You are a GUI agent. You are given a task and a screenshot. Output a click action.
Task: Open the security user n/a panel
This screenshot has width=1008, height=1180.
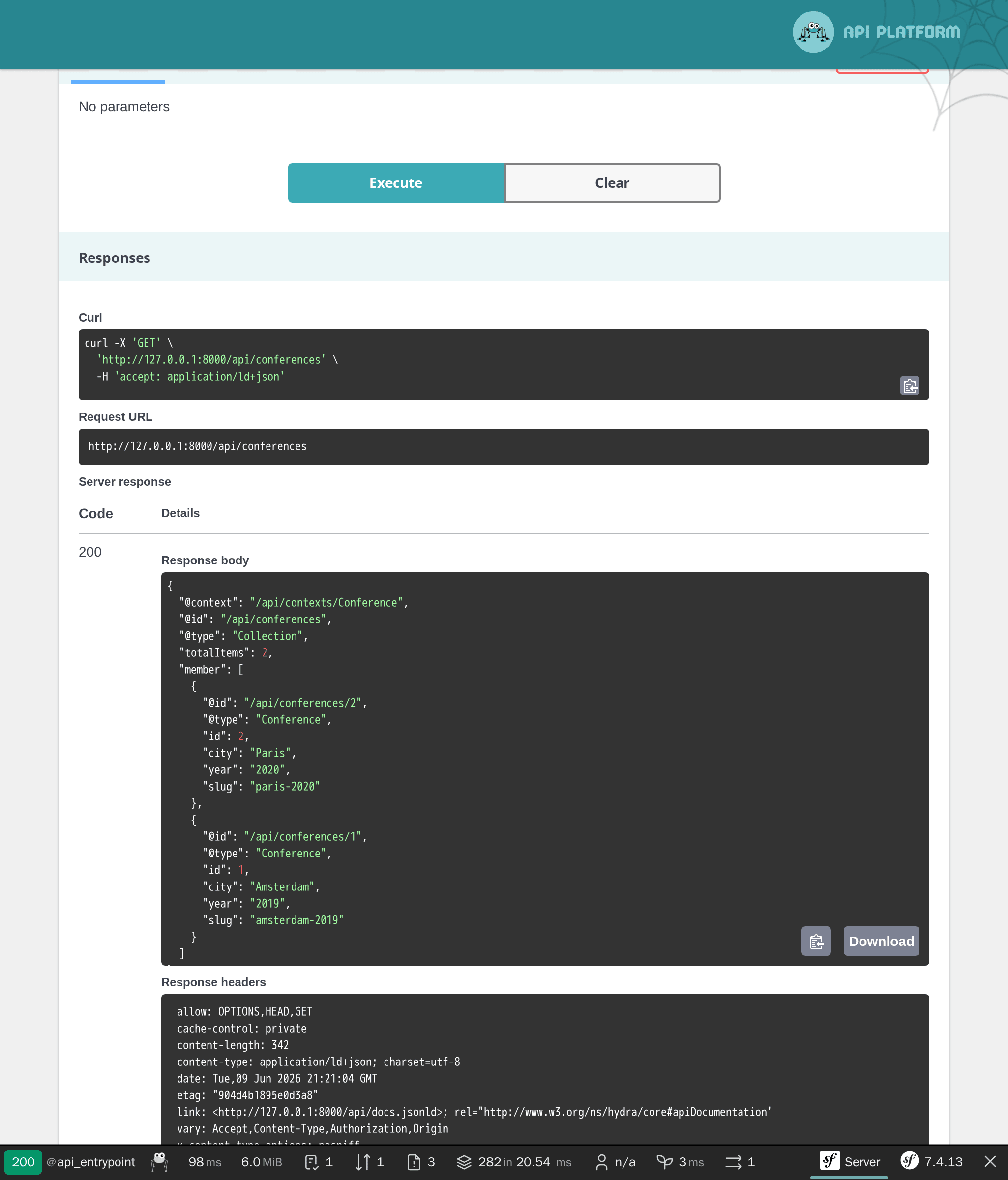click(615, 1162)
